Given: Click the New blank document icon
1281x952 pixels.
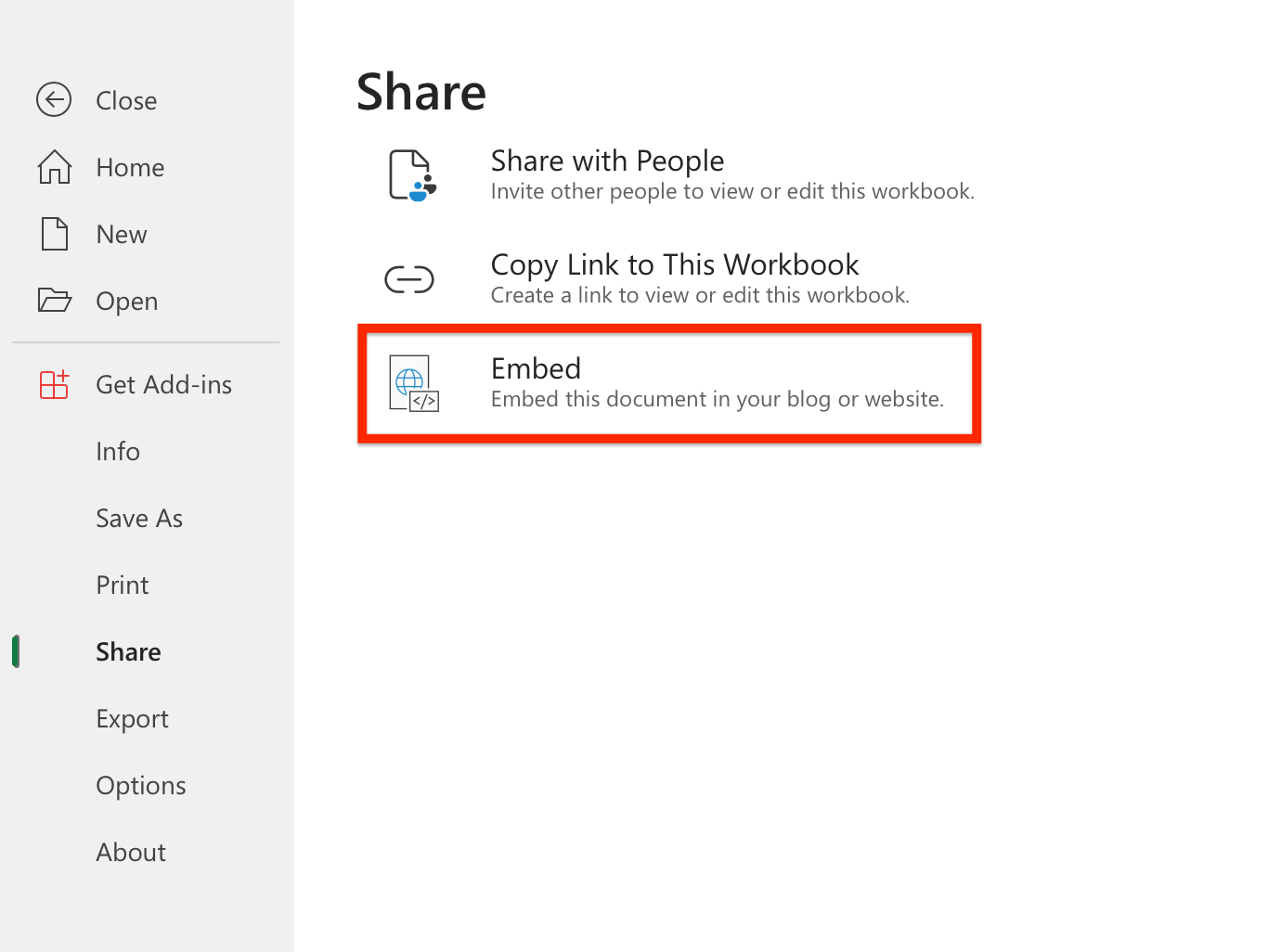Looking at the screenshot, I should tap(55, 234).
